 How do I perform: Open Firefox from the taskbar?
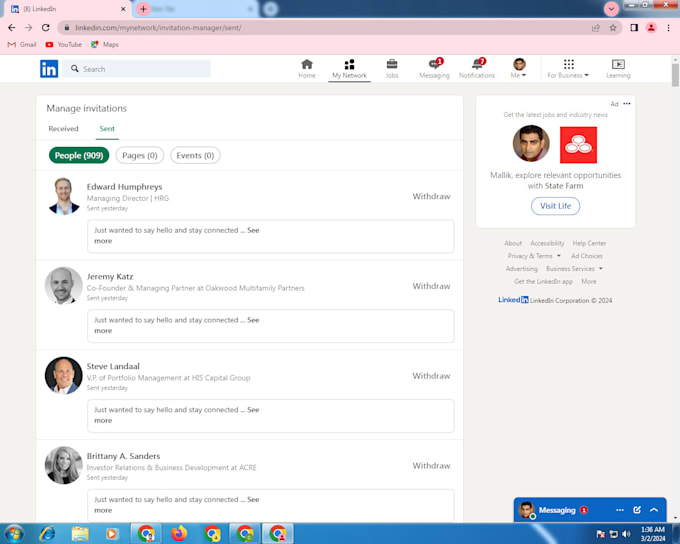click(x=179, y=534)
